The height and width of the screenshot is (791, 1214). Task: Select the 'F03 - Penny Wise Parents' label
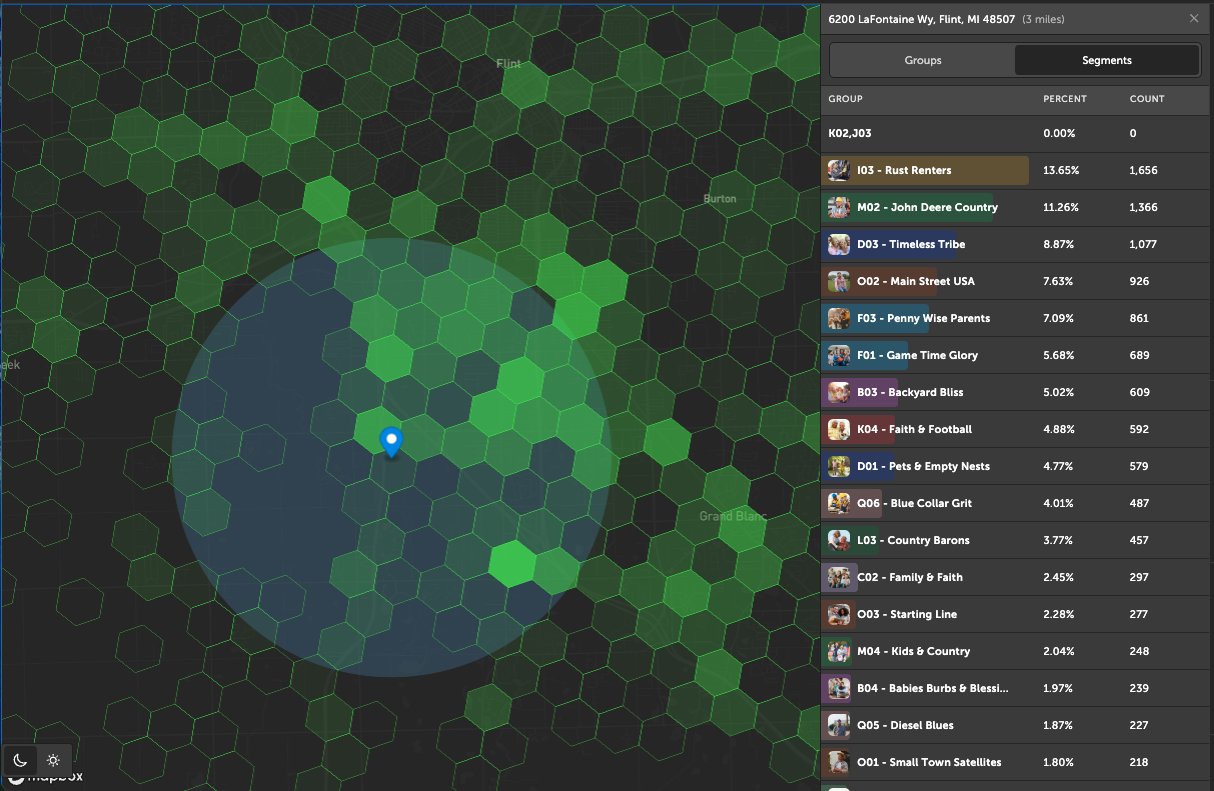(923, 318)
